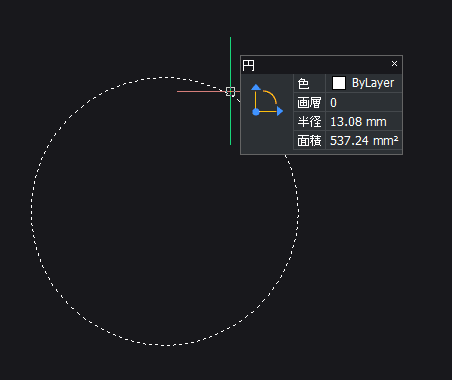Click the 半径 property label
The image size is (452, 380).
coord(309,122)
